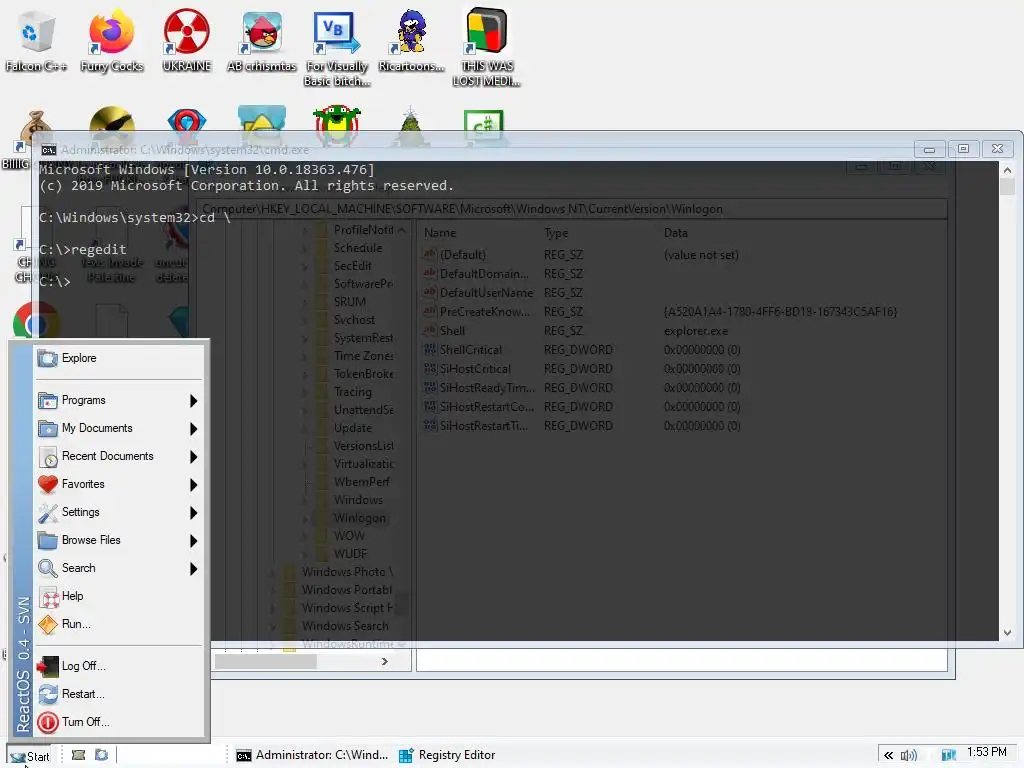Select the SecEdit key in registry tree

pos(353,266)
